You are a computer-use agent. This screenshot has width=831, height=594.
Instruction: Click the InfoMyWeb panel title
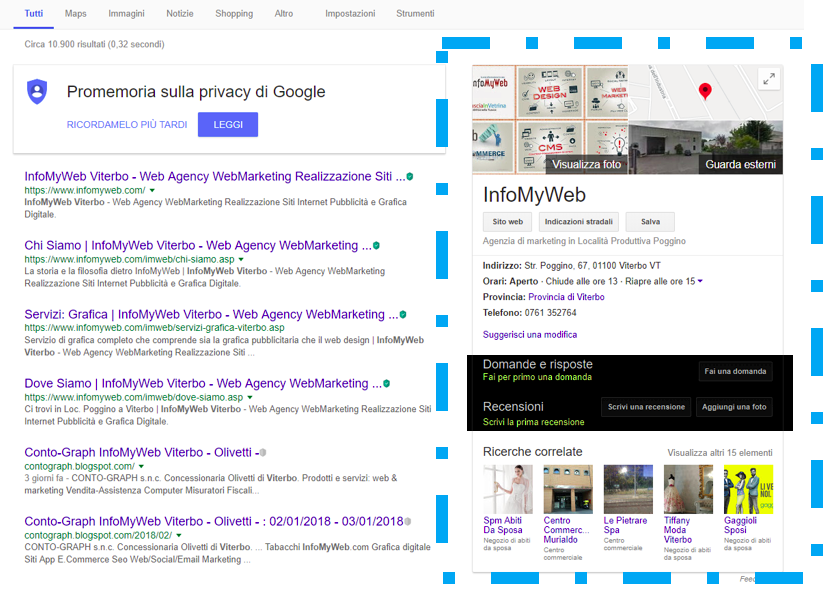pyautogui.click(x=534, y=195)
